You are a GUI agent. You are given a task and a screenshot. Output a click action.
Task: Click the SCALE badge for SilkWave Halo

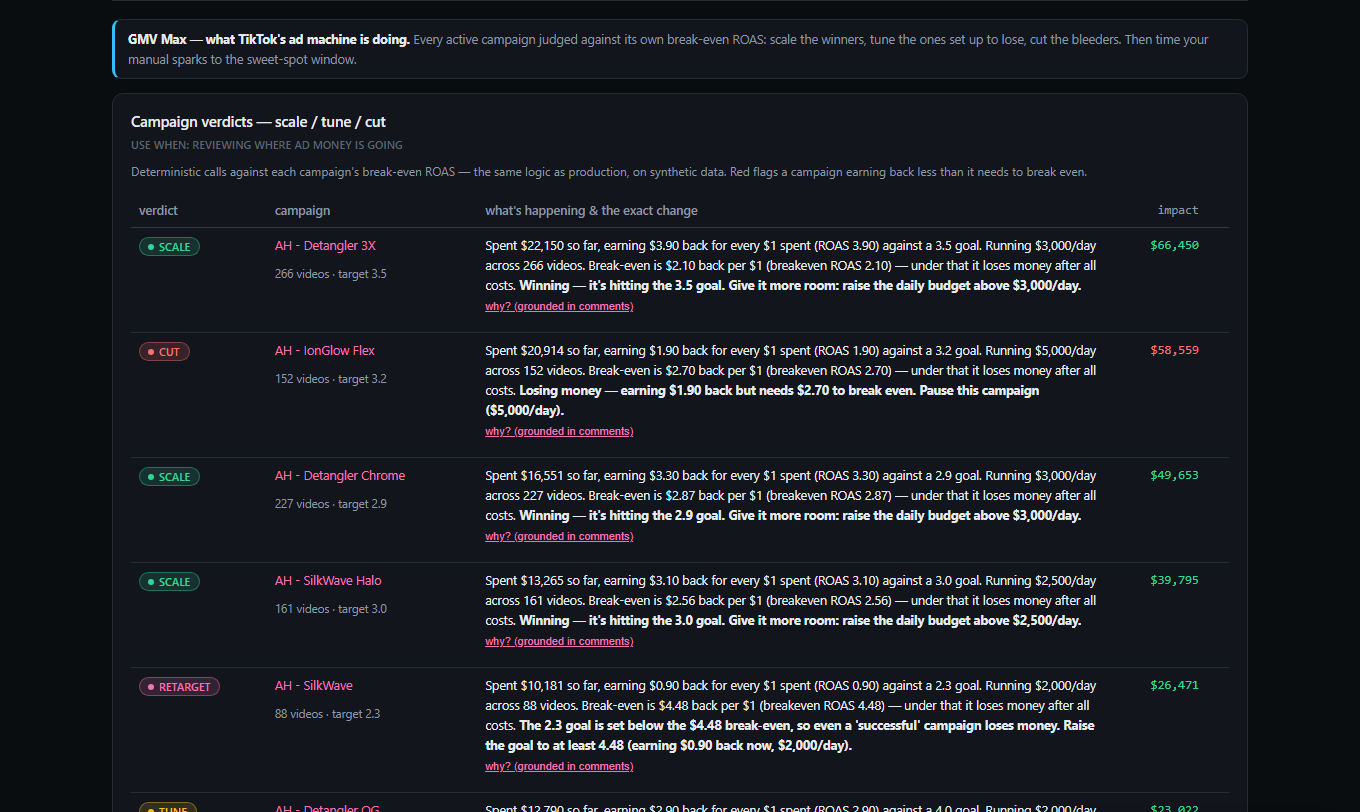[169, 582]
